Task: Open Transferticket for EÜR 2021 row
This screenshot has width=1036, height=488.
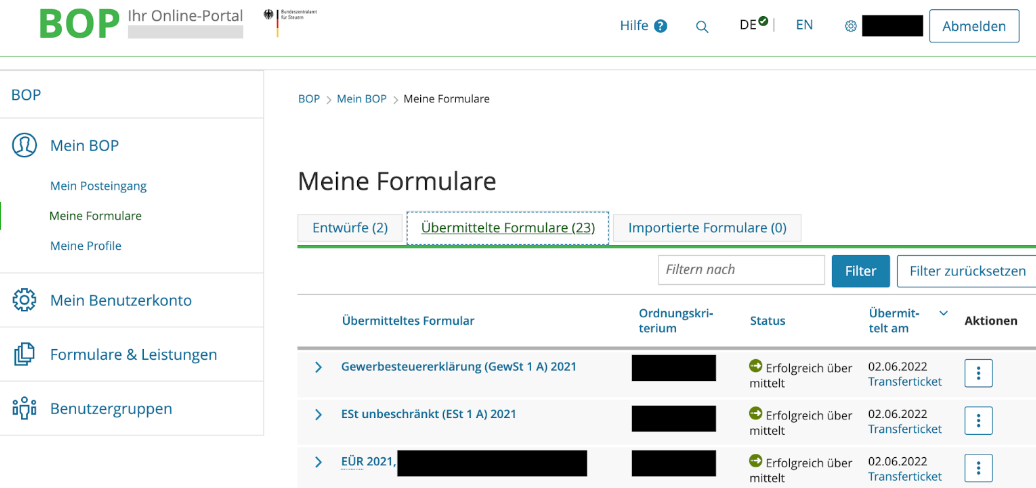Action: click(905, 477)
